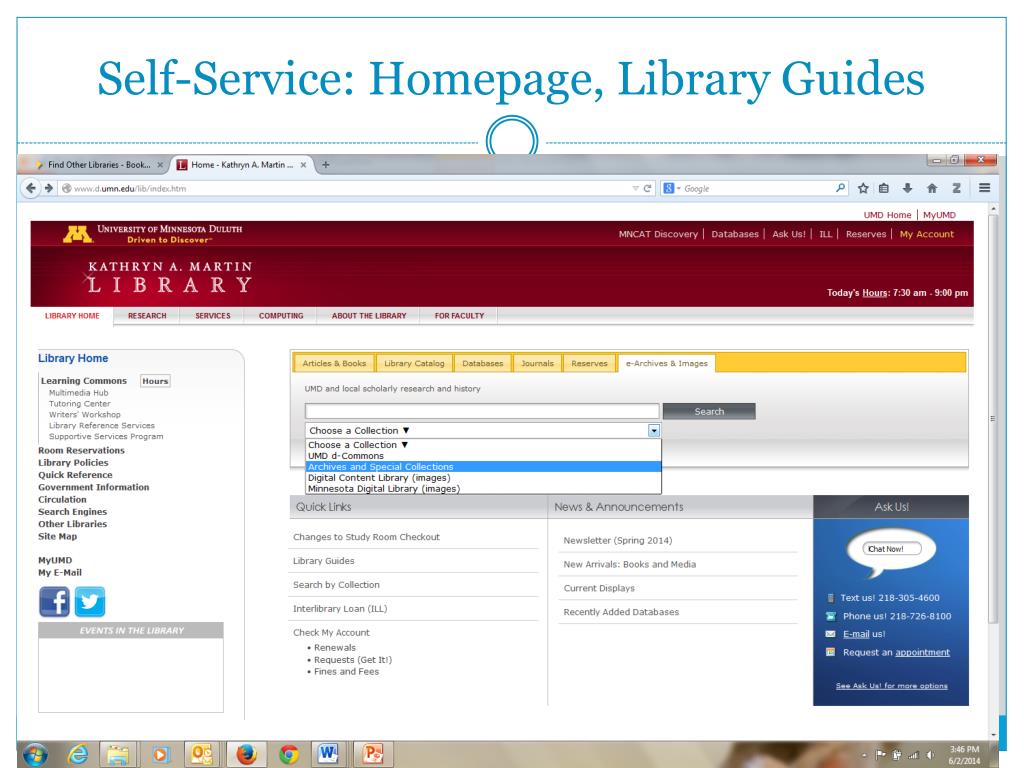Open File Explorer from the taskbar
This screenshot has width=1024, height=768.
tap(118, 754)
